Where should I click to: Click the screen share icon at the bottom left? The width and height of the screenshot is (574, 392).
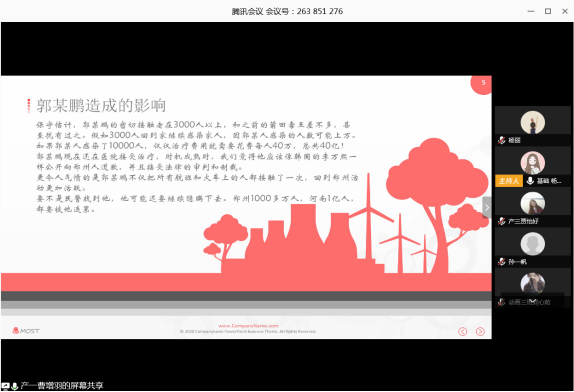point(5,385)
